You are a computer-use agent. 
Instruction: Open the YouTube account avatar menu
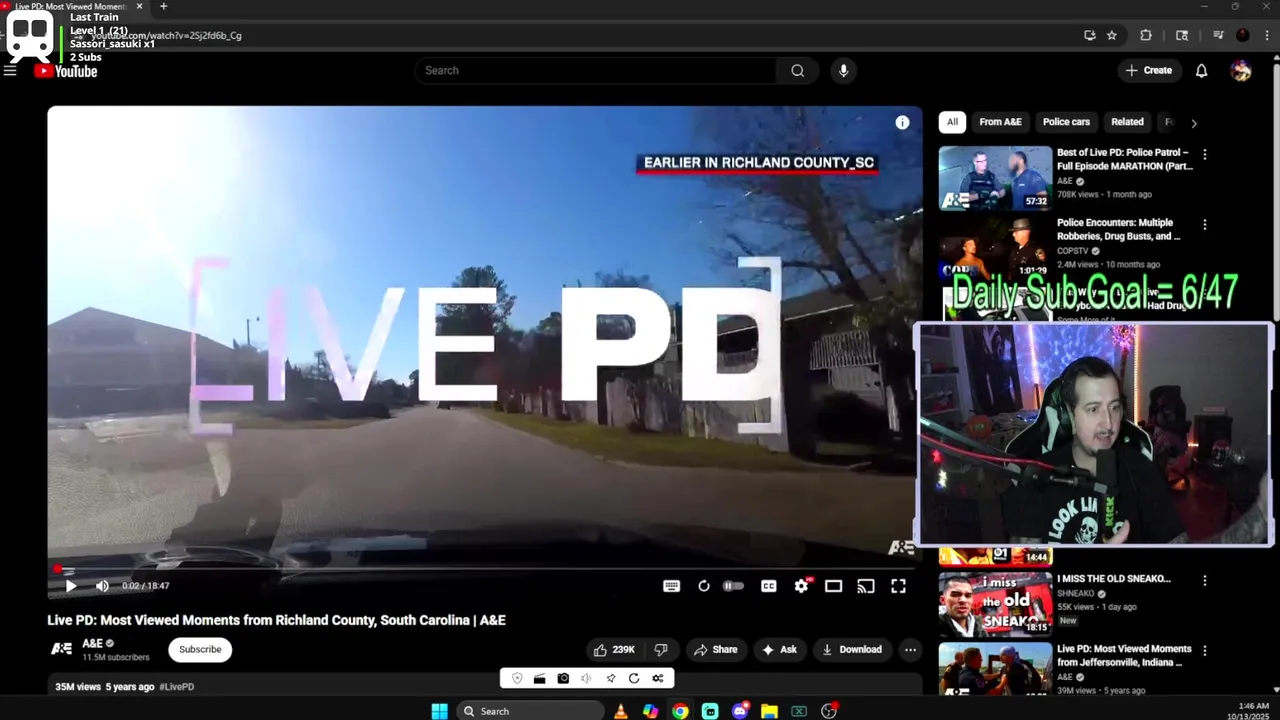coord(1241,71)
